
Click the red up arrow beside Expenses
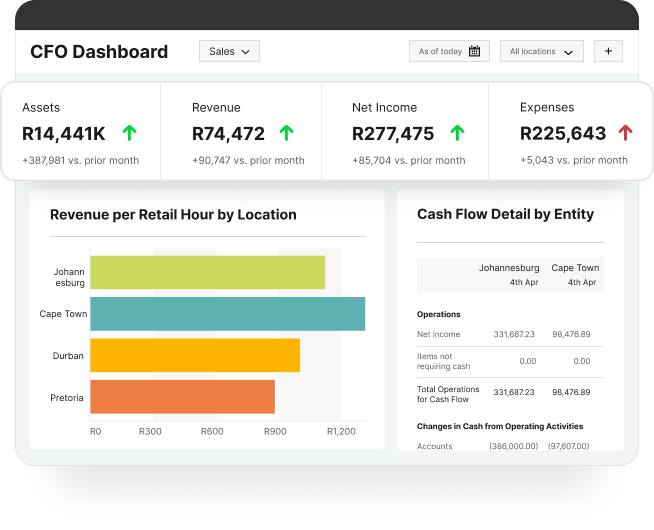626,132
